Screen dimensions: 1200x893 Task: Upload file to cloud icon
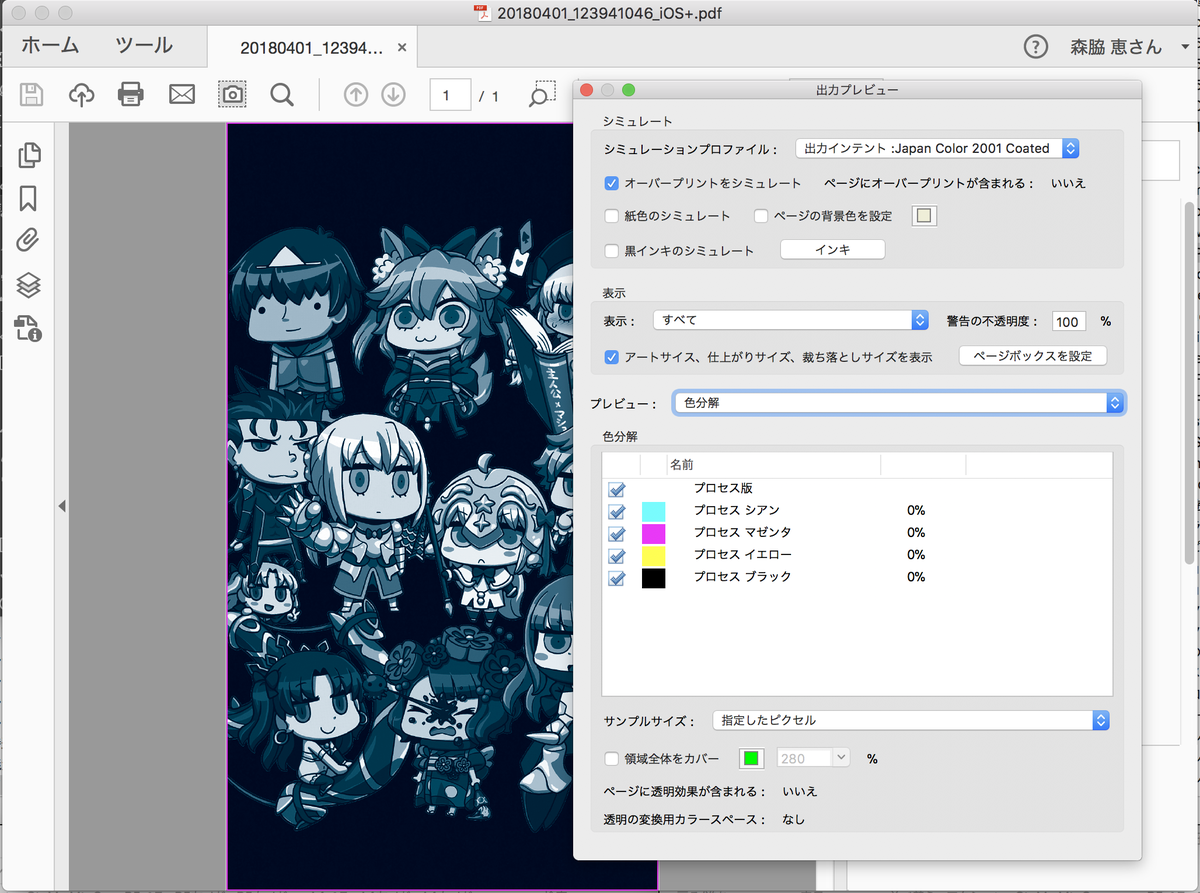point(81,95)
